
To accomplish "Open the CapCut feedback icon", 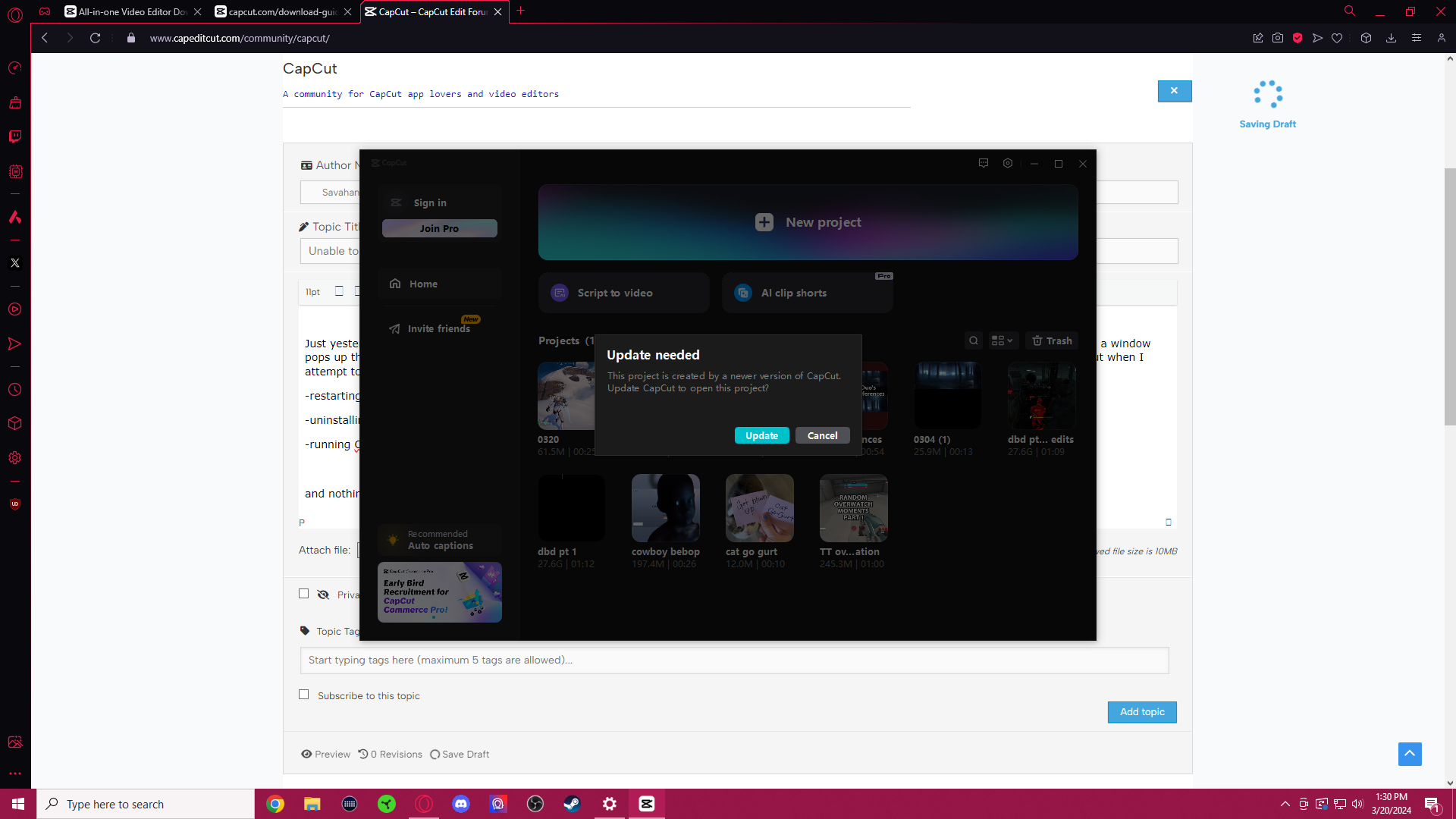I will click(x=984, y=163).
